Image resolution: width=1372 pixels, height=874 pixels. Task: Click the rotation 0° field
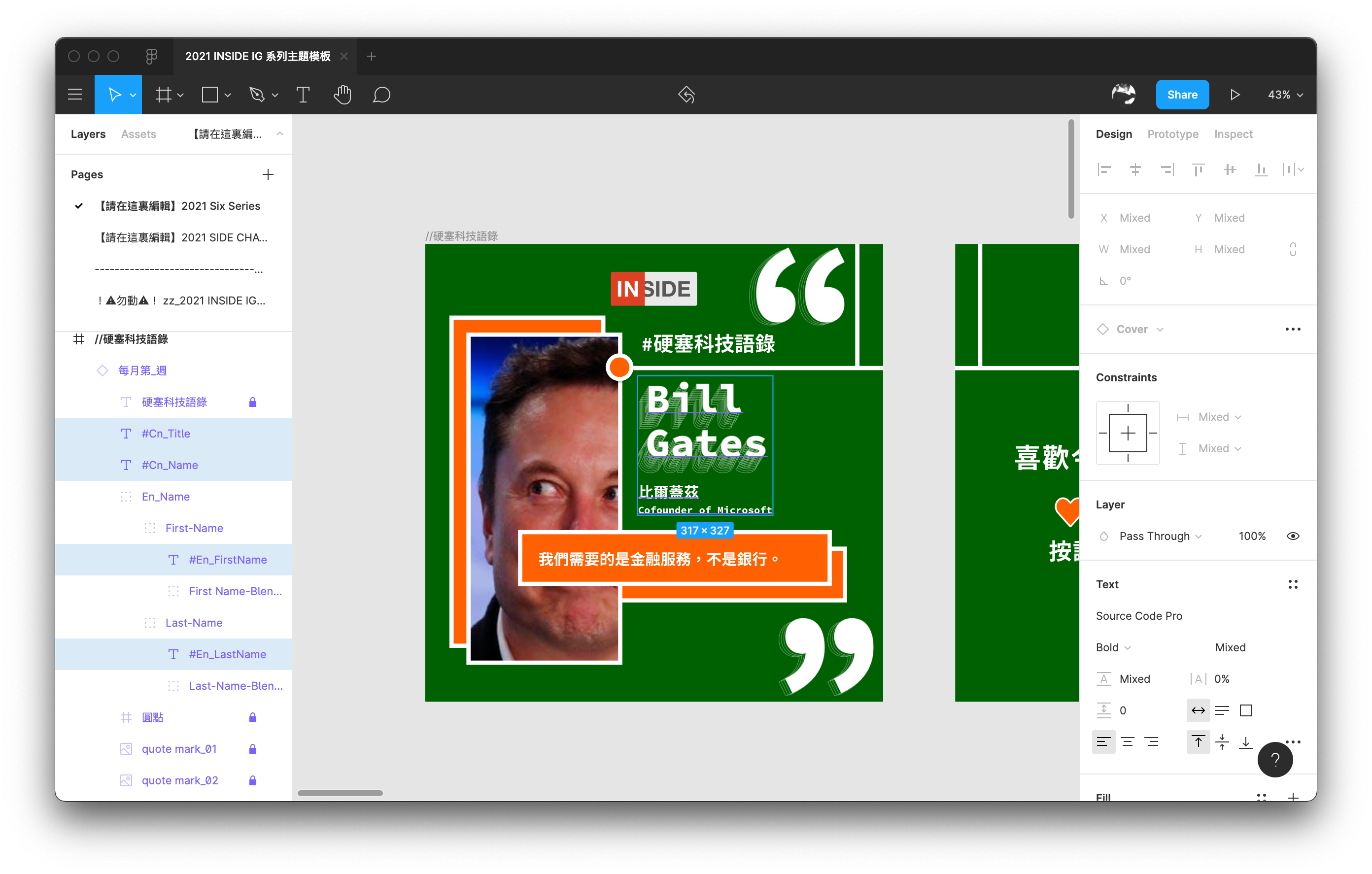click(1125, 281)
